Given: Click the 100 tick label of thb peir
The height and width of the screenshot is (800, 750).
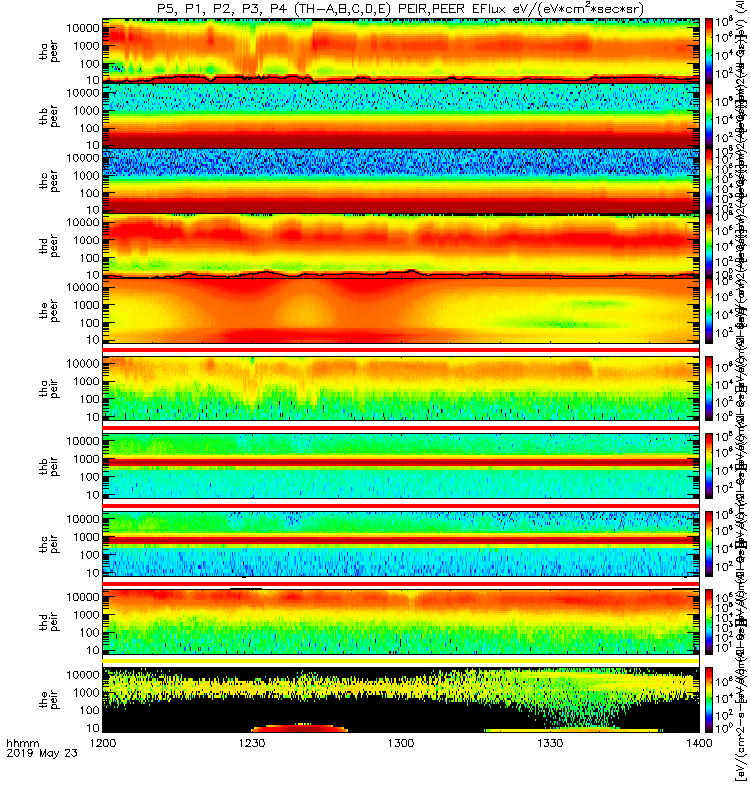Looking at the screenshot, I should click(x=90, y=477).
